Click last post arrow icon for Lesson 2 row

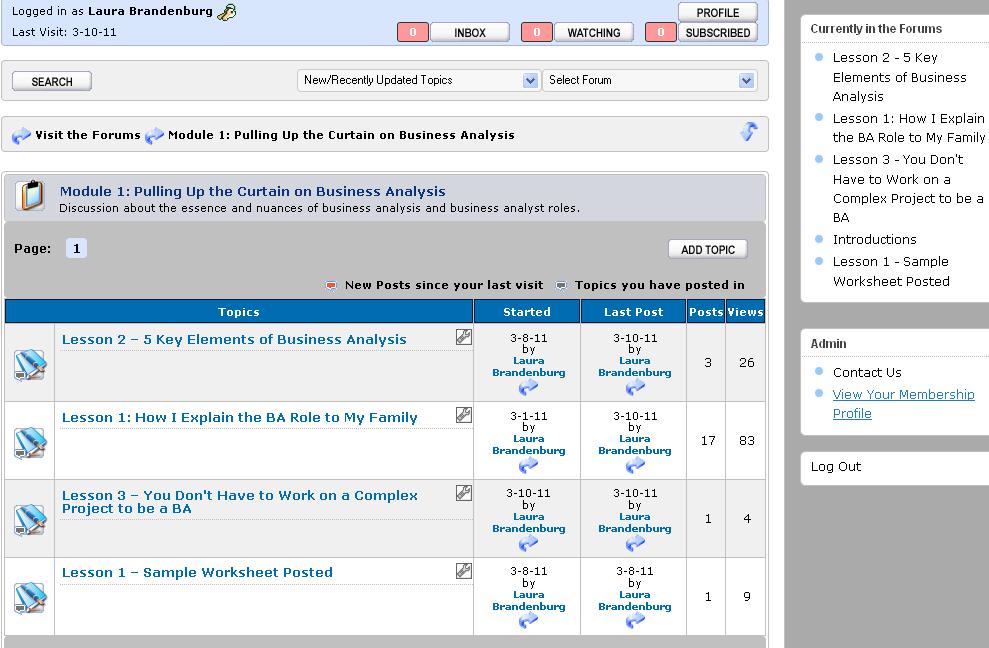pyautogui.click(x=634, y=387)
